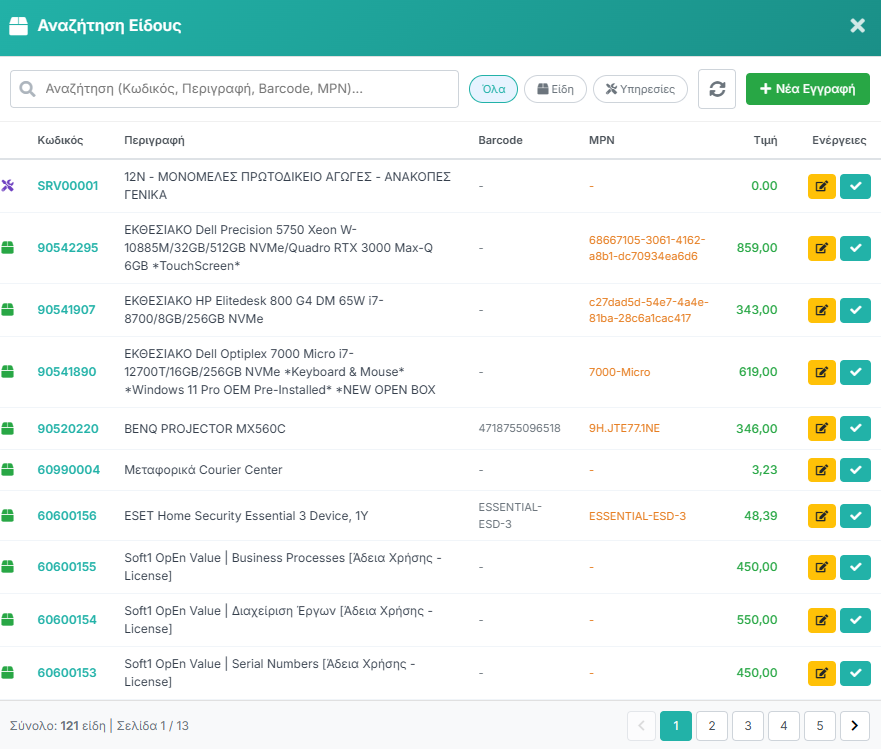Viewport: 881px width, 749px height.
Task: Filter list by Υπηρεσίες
Action: coord(640,89)
